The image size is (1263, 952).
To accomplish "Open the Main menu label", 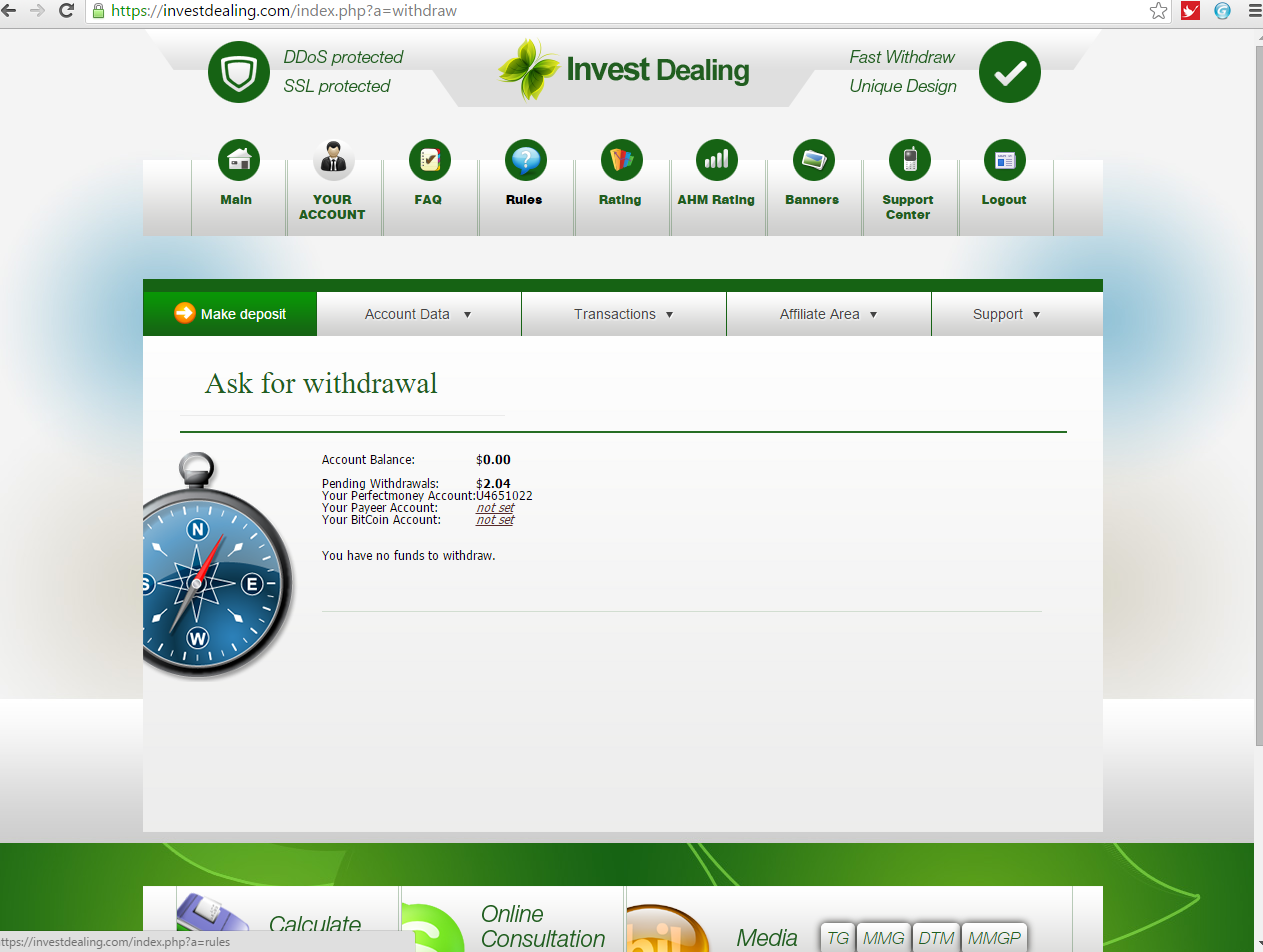I will pos(236,200).
